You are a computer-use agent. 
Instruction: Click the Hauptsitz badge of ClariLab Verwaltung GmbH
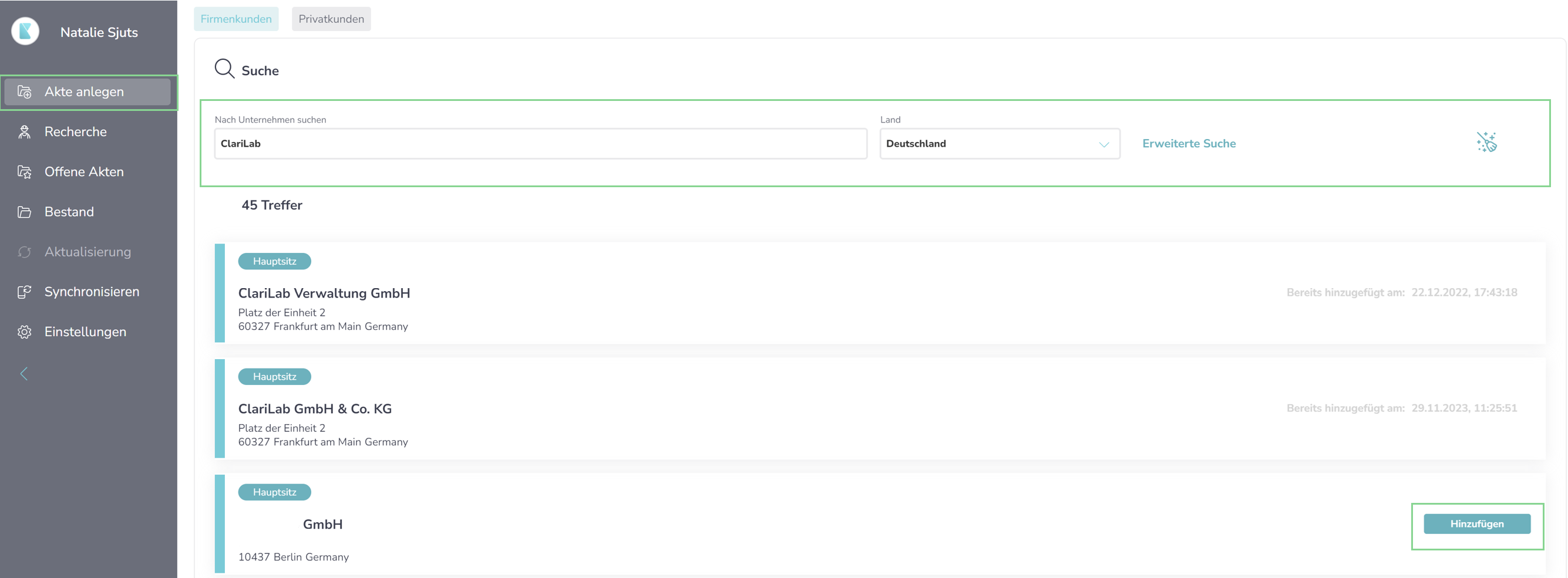pyautogui.click(x=274, y=262)
